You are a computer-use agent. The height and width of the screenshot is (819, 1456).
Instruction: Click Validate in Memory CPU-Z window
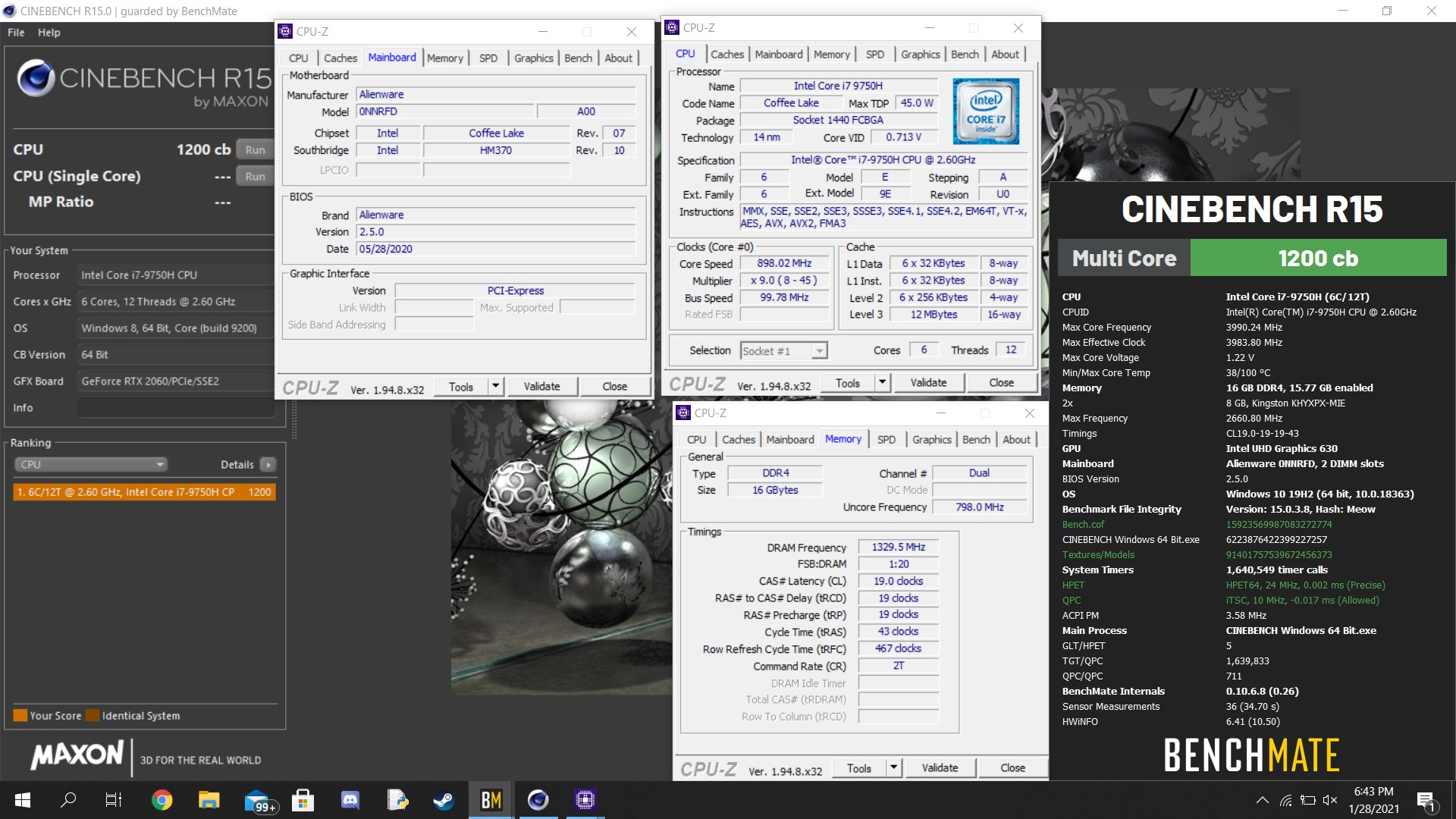click(x=940, y=768)
